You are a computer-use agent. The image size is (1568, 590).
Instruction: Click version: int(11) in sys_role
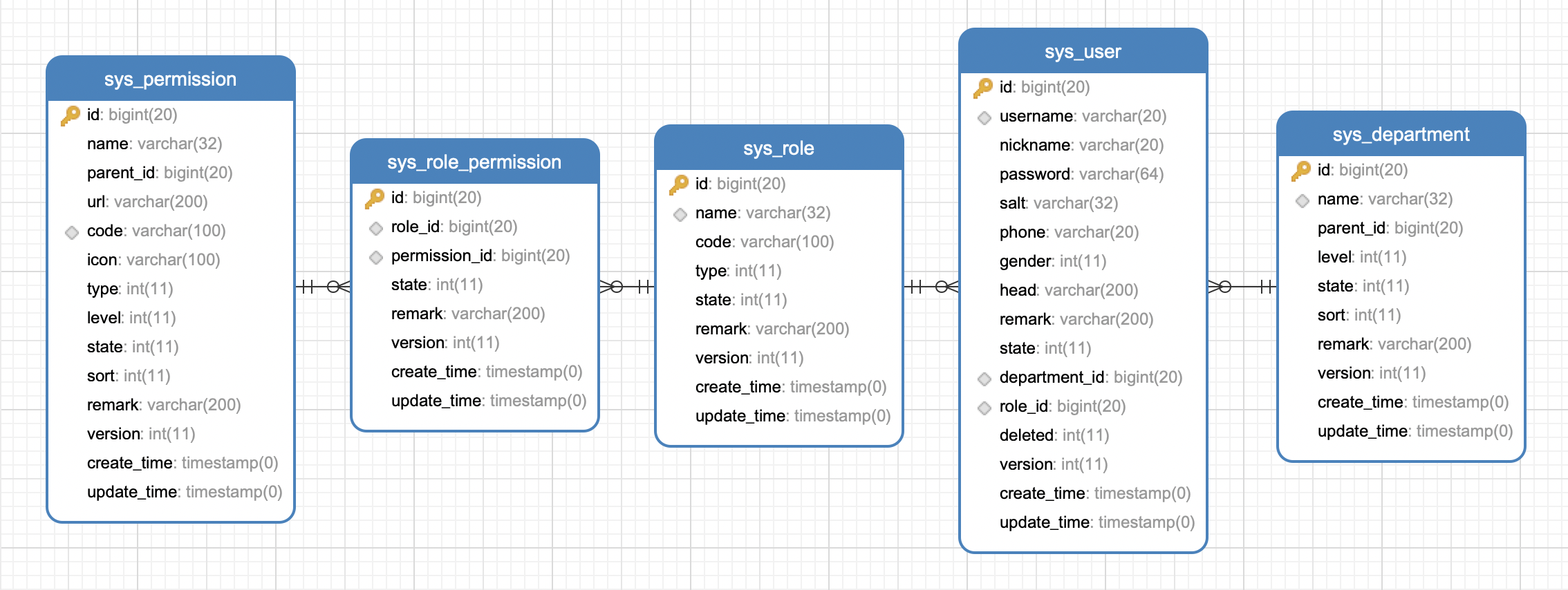point(749,358)
